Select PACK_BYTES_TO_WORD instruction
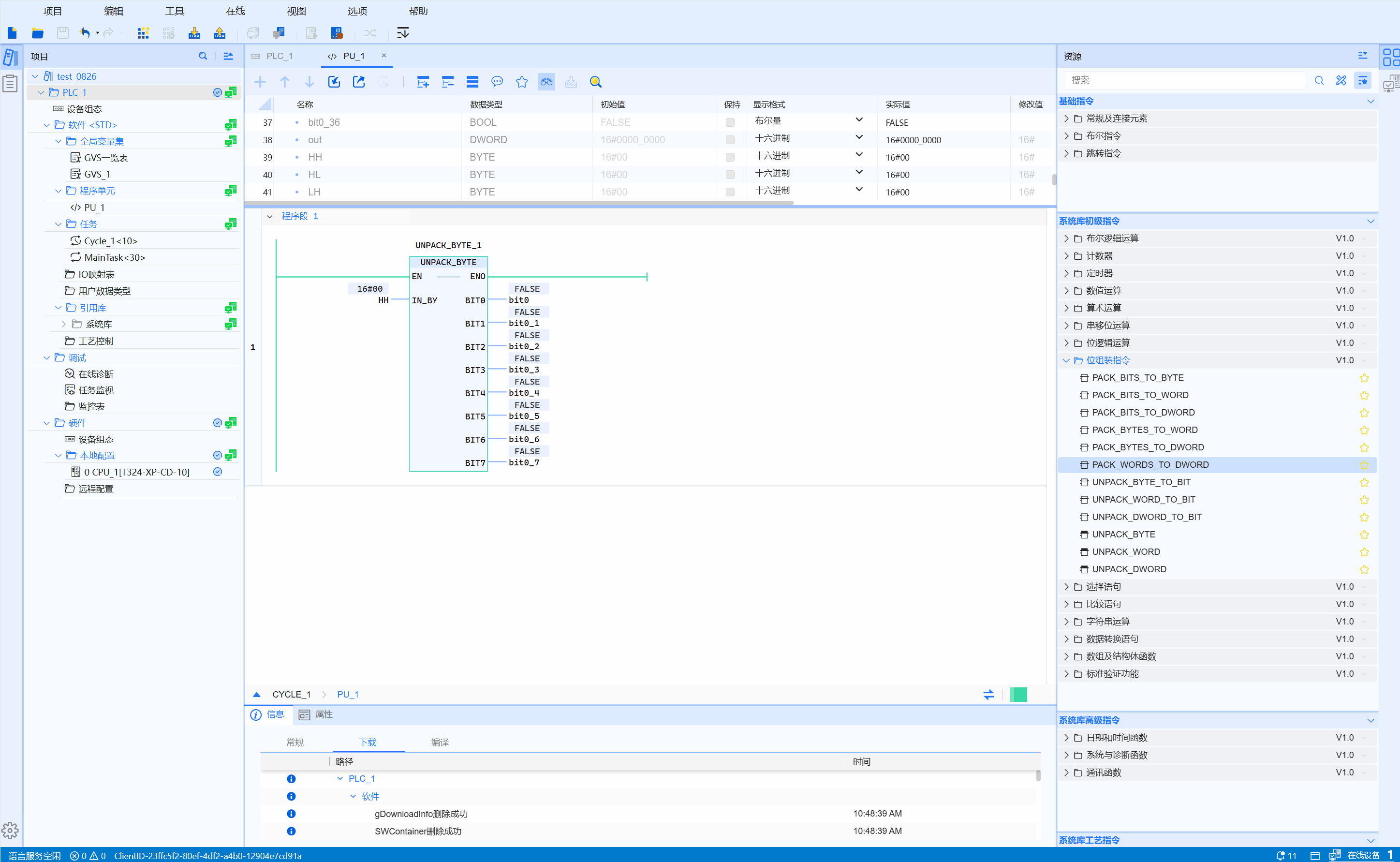Screen dimensions: 1400x862 (1144, 430)
